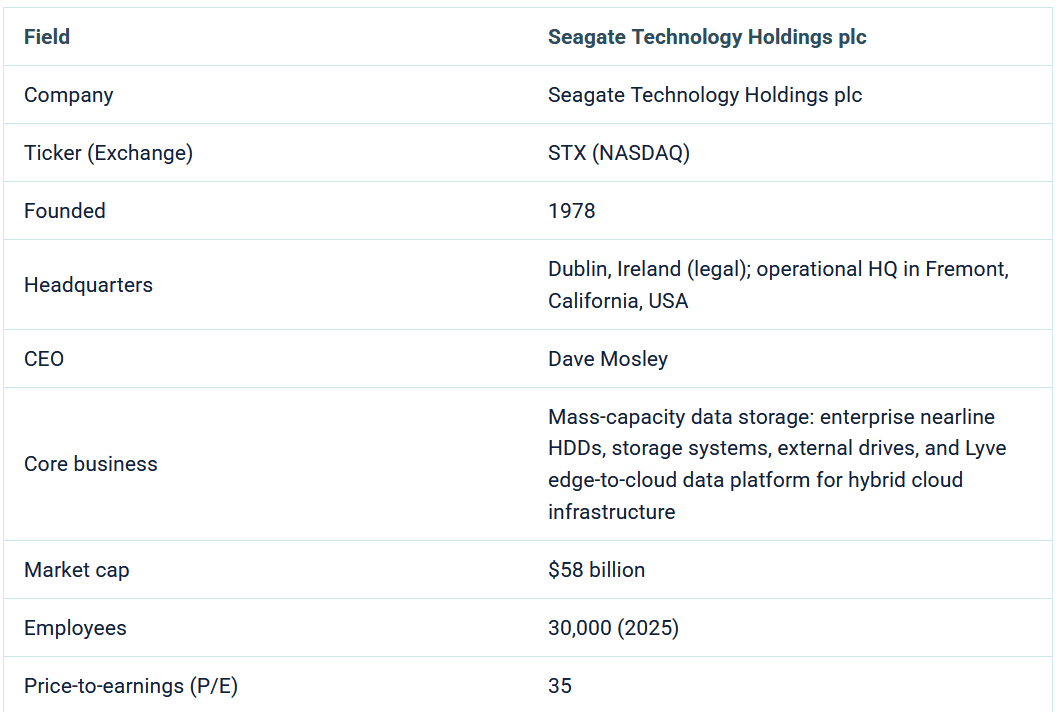Viewport: 1059px width, 712px height.
Task: Click the 'CEO' row label
Action: click(44, 359)
